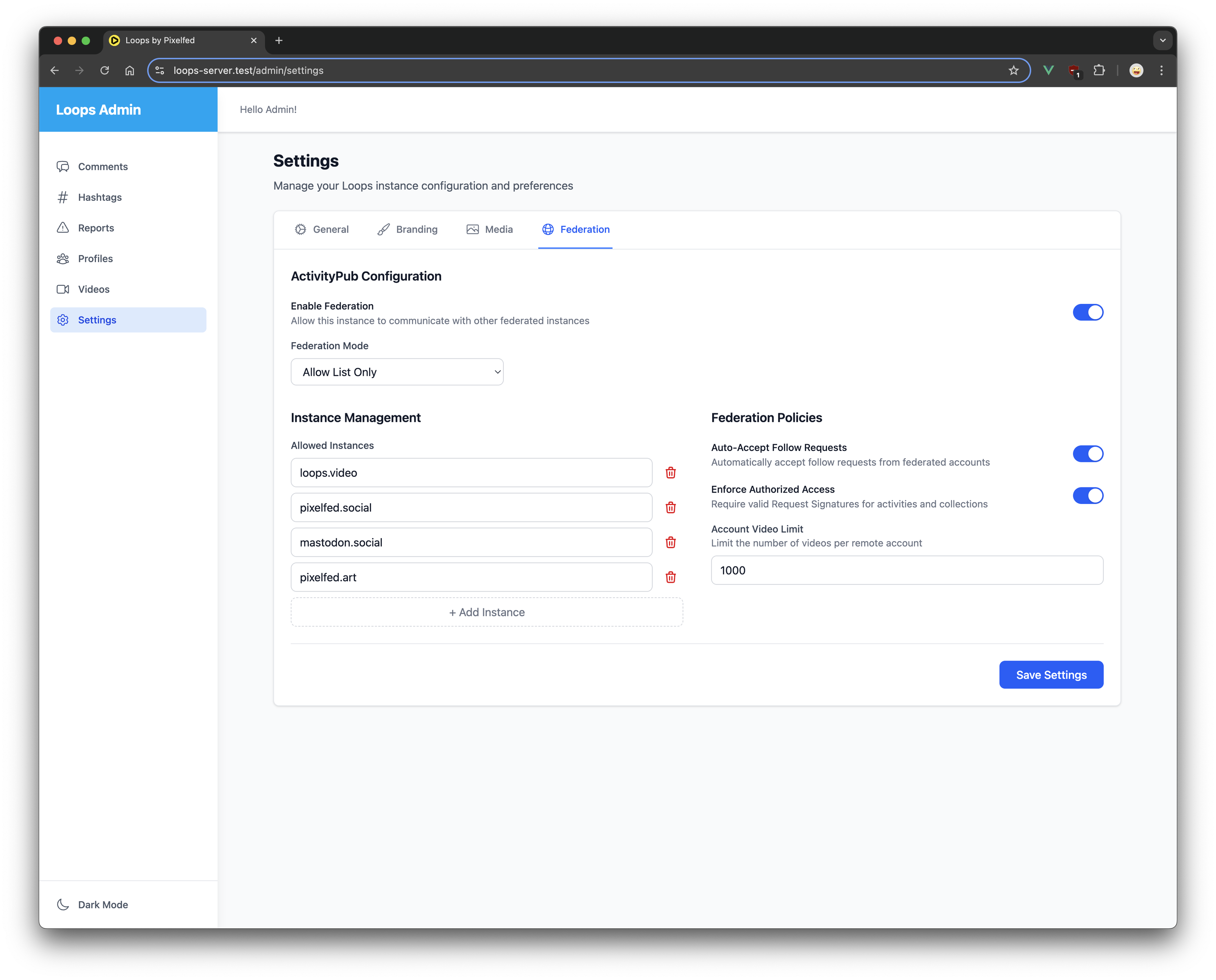Open the Media settings tab
The width and height of the screenshot is (1216, 980).
point(489,229)
